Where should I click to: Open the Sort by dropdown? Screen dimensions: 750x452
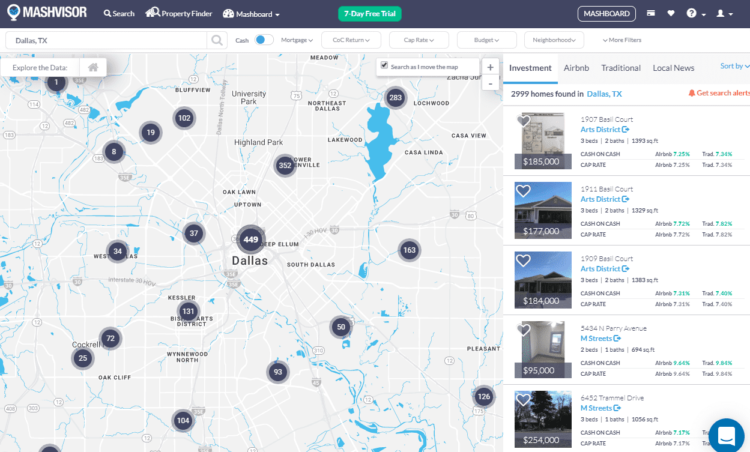[734, 66]
